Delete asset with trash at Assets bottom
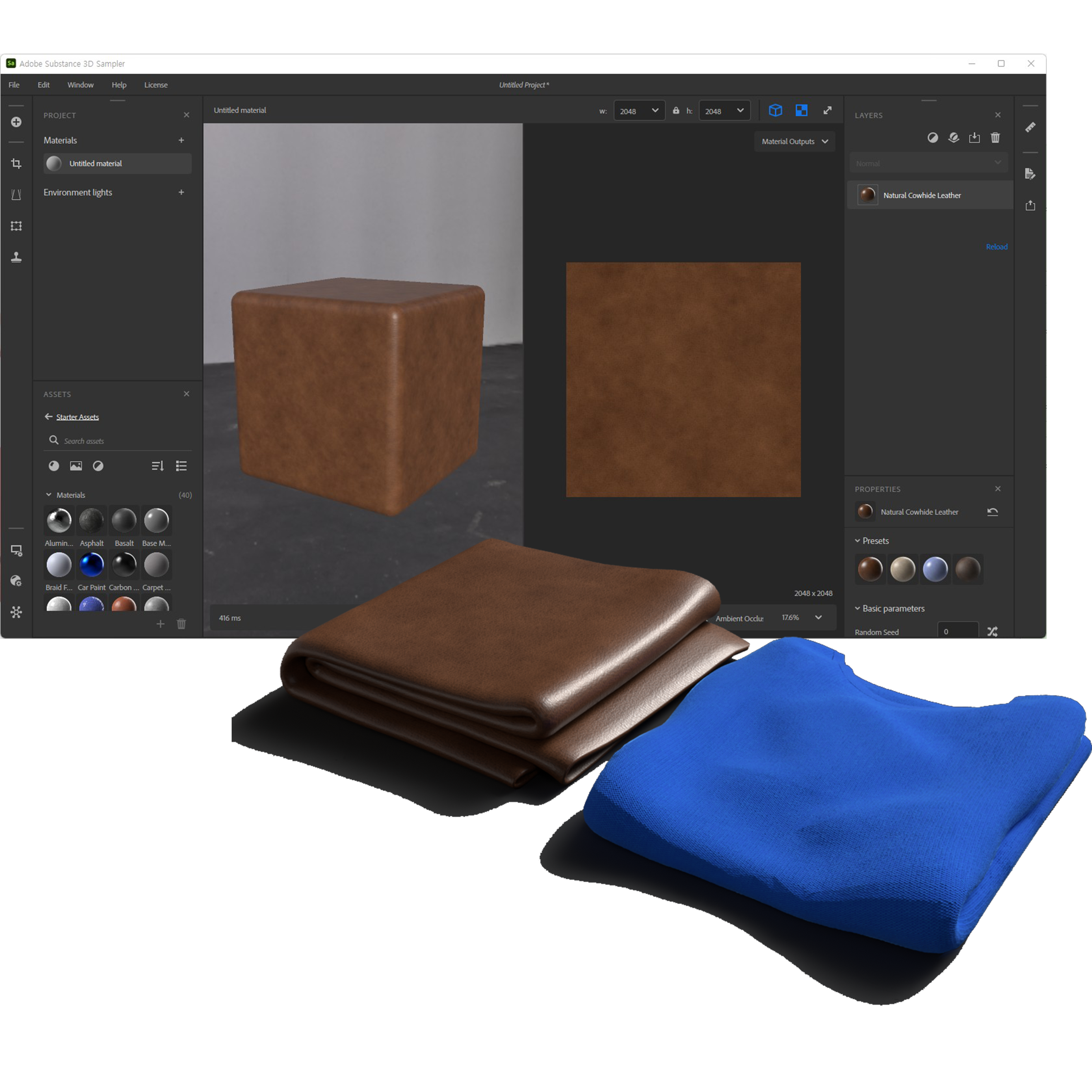 pyautogui.click(x=181, y=624)
